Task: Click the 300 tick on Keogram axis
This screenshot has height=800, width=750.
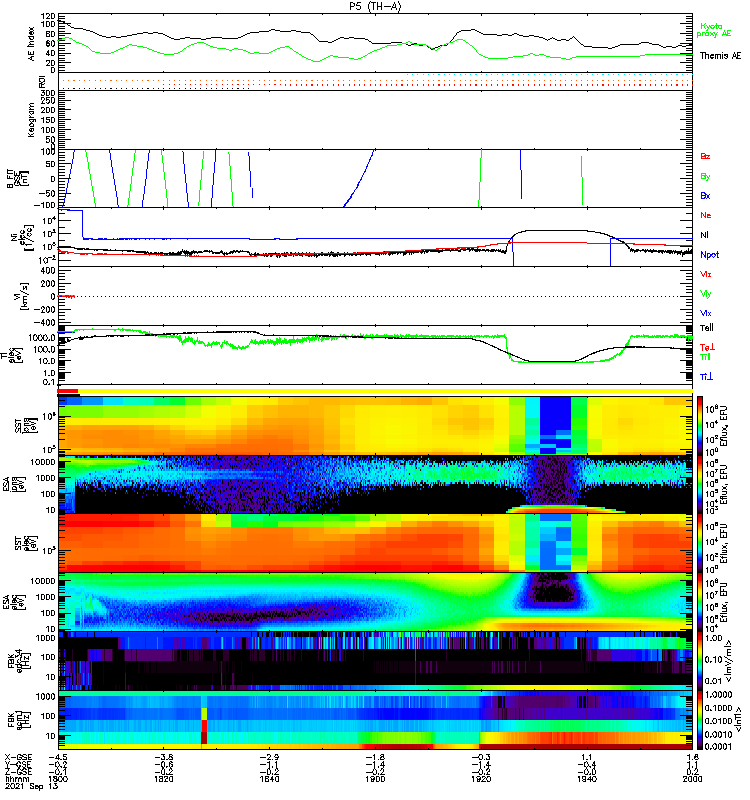Action: coord(48,93)
